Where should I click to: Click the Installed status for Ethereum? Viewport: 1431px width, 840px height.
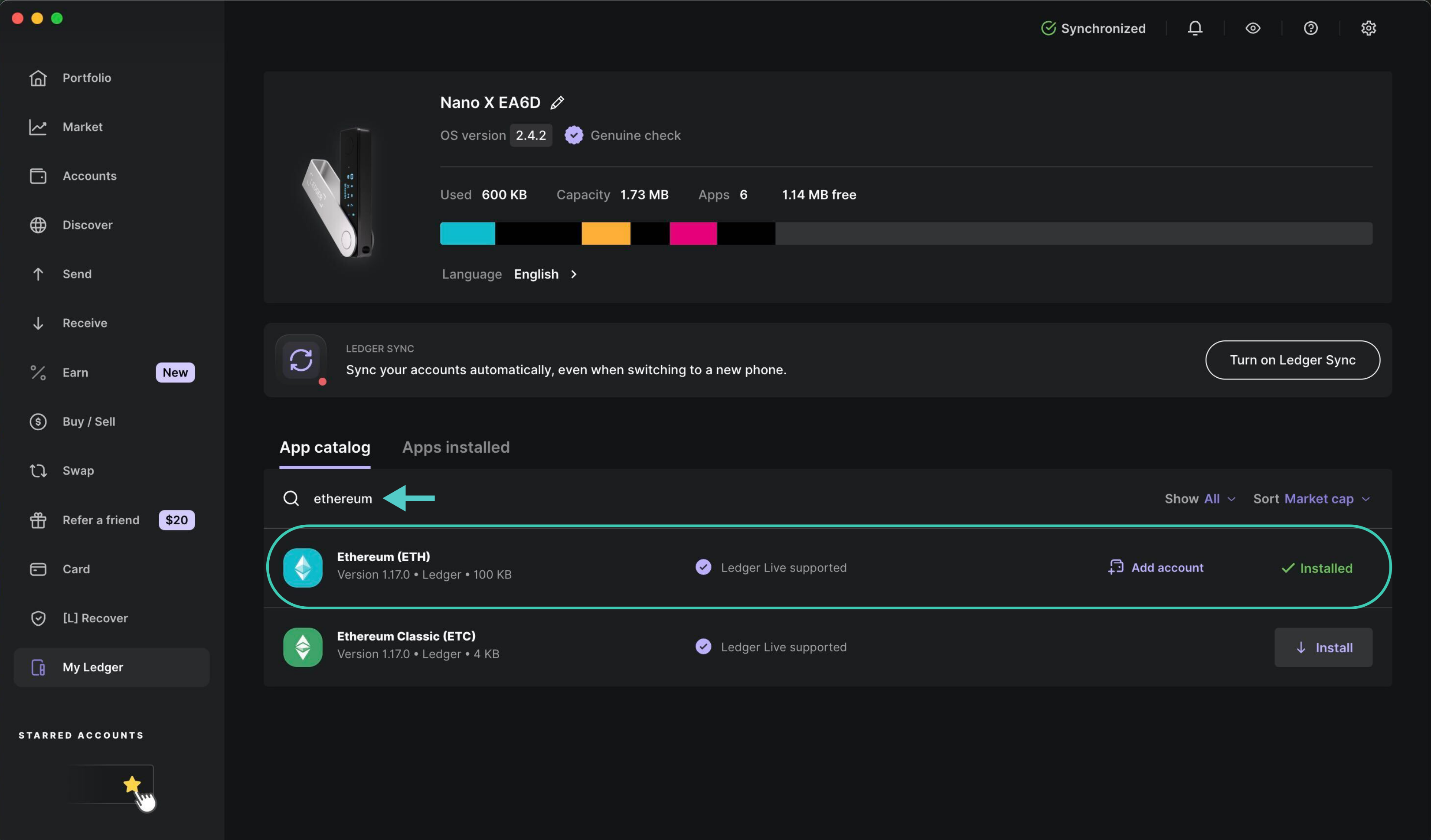1317,569
